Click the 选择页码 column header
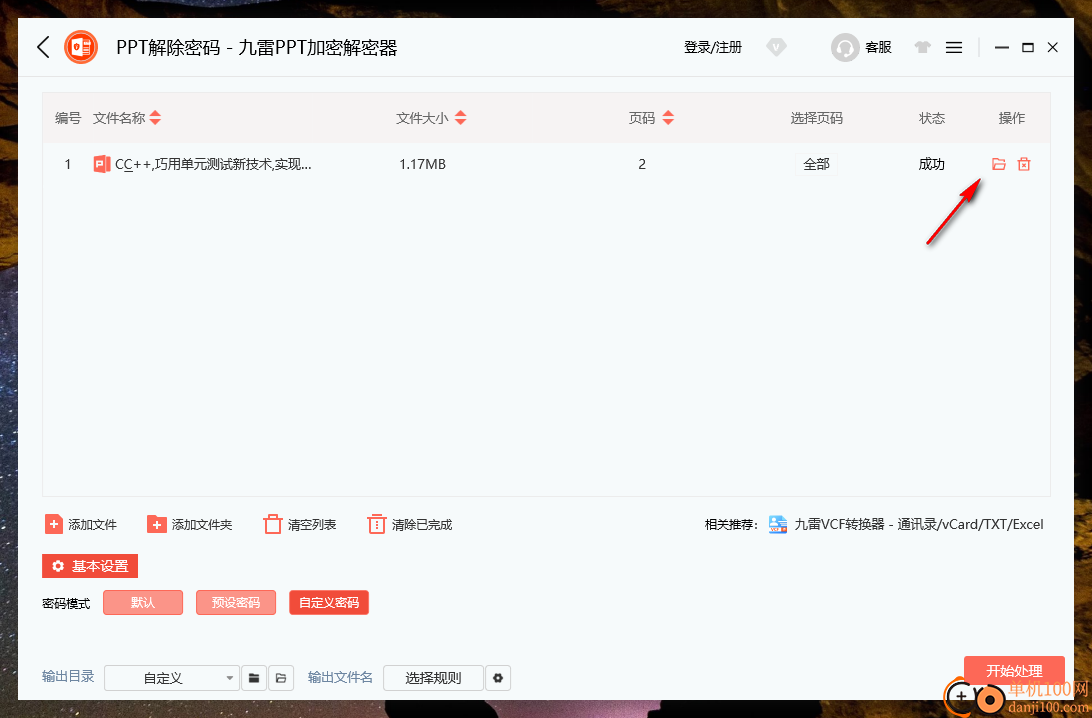The height and width of the screenshot is (718, 1092). (x=816, y=118)
